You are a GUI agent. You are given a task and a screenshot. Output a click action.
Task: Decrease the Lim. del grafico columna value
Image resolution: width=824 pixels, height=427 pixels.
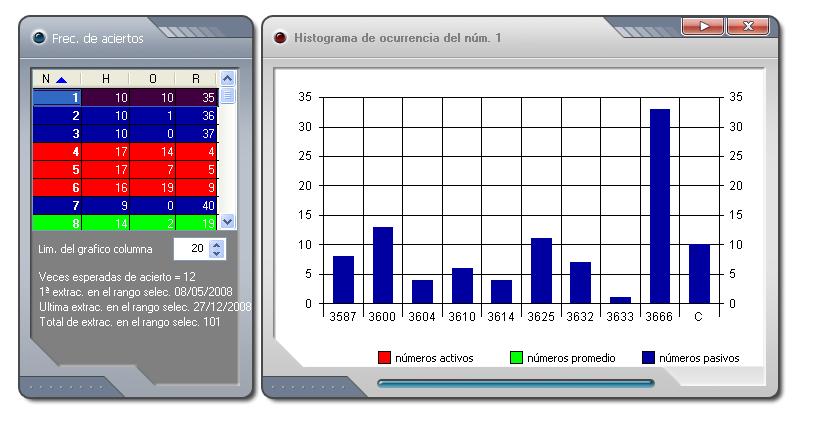coord(217,253)
